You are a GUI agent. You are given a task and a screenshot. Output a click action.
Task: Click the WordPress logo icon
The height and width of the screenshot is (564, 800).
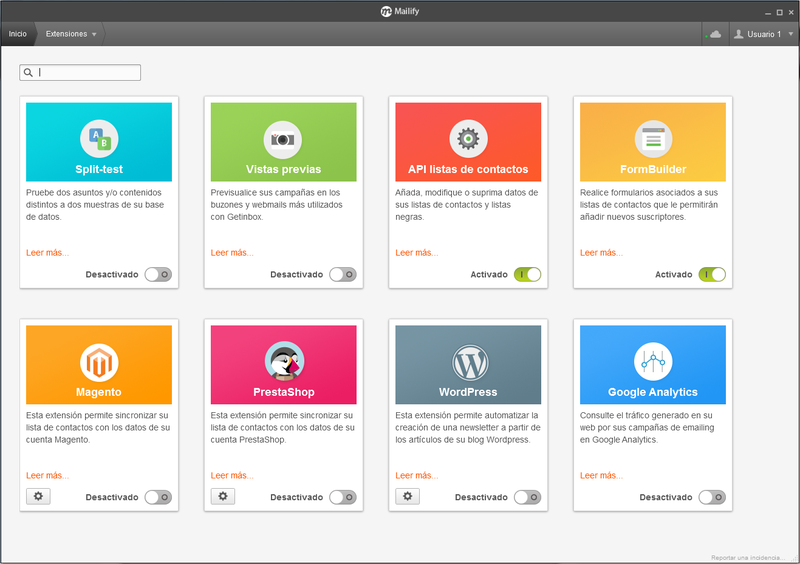tap(470, 363)
